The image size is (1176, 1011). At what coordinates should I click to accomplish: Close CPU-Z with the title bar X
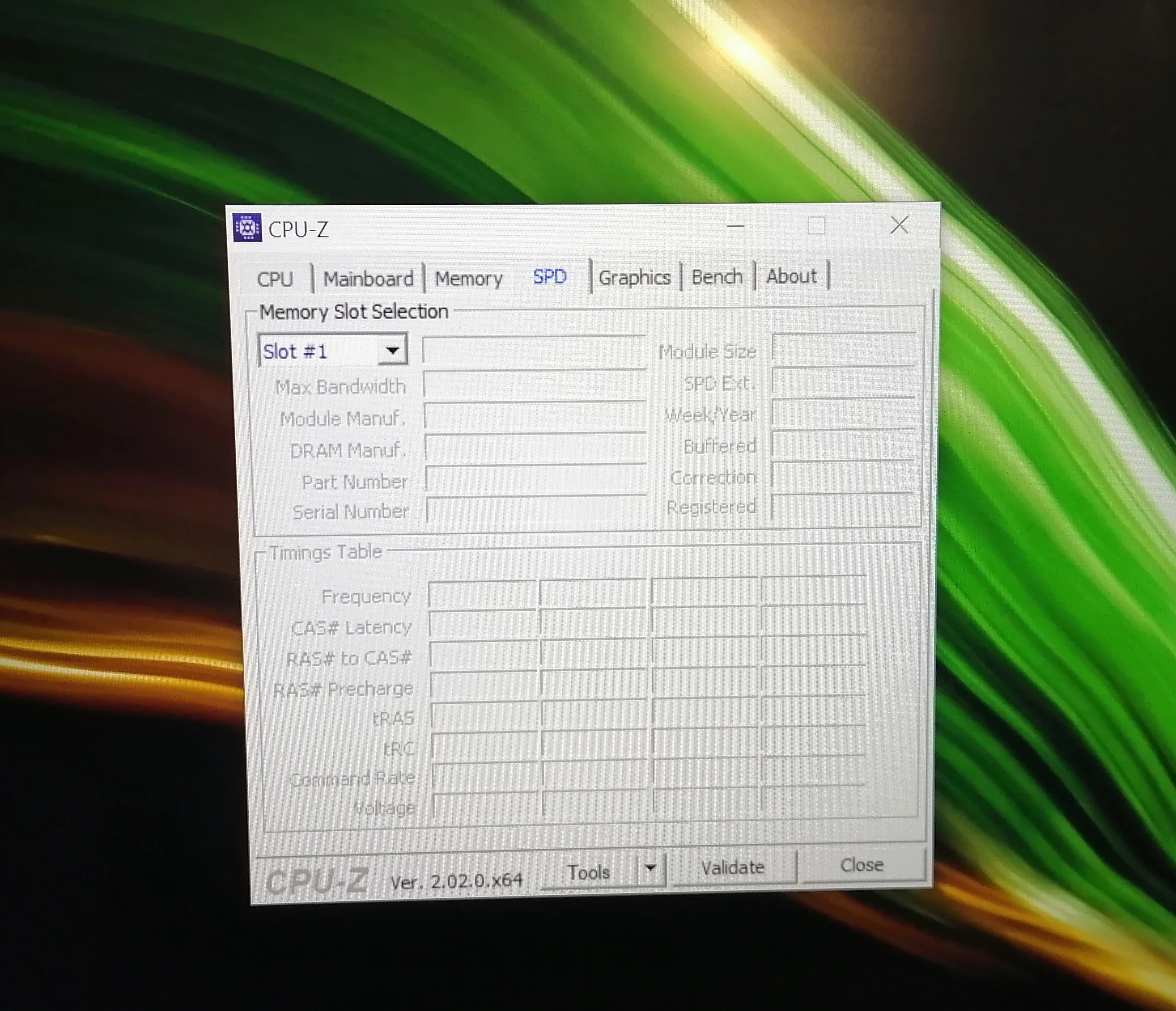click(899, 224)
